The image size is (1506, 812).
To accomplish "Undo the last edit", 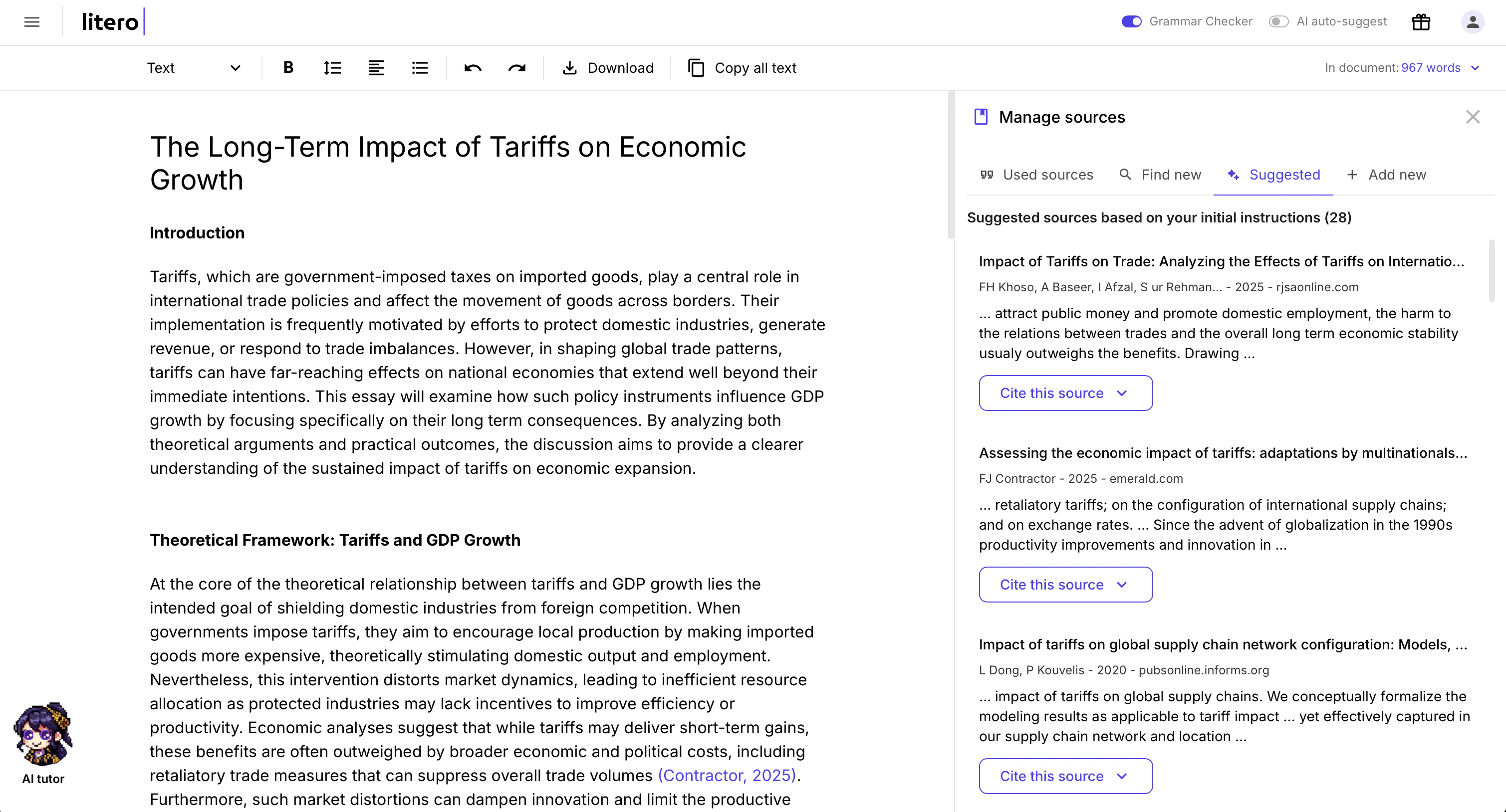I will [473, 68].
